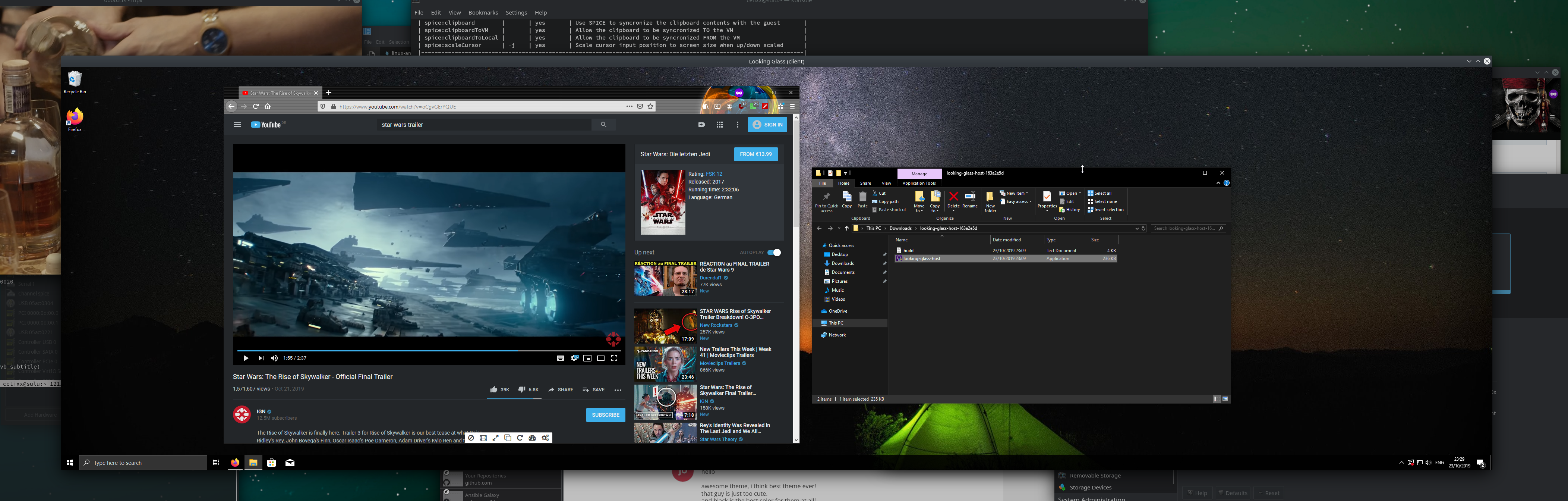Viewport: 1568px width, 501px height.
Task: Enable miniplayer mode in video player
Action: pos(587,358)
